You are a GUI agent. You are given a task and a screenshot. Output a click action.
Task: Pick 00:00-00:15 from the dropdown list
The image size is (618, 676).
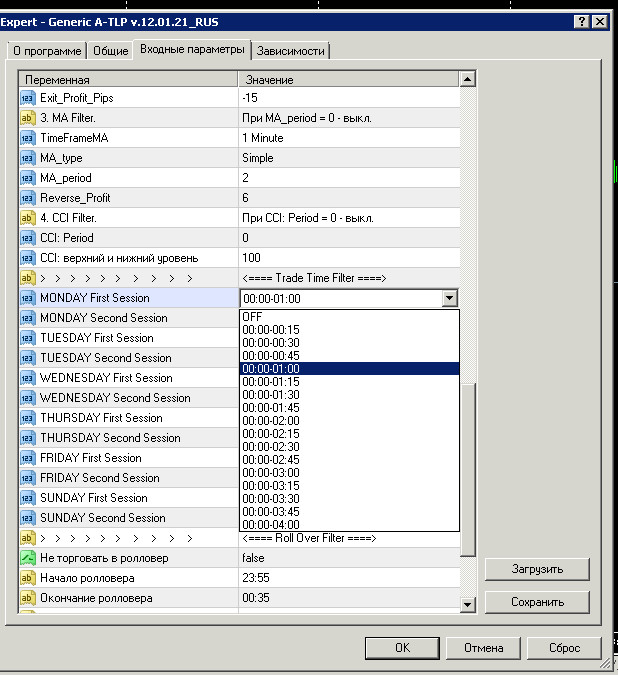click(x=349, y=330)
